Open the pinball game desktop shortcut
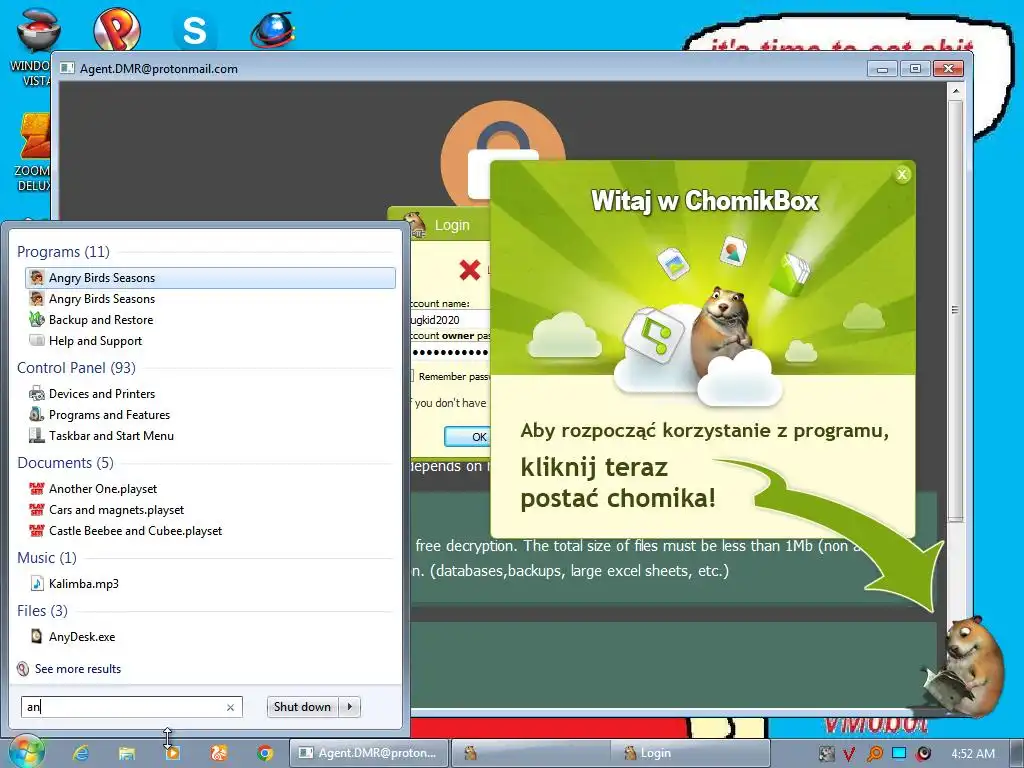1024x768 pixels. (x=117, y=29)
